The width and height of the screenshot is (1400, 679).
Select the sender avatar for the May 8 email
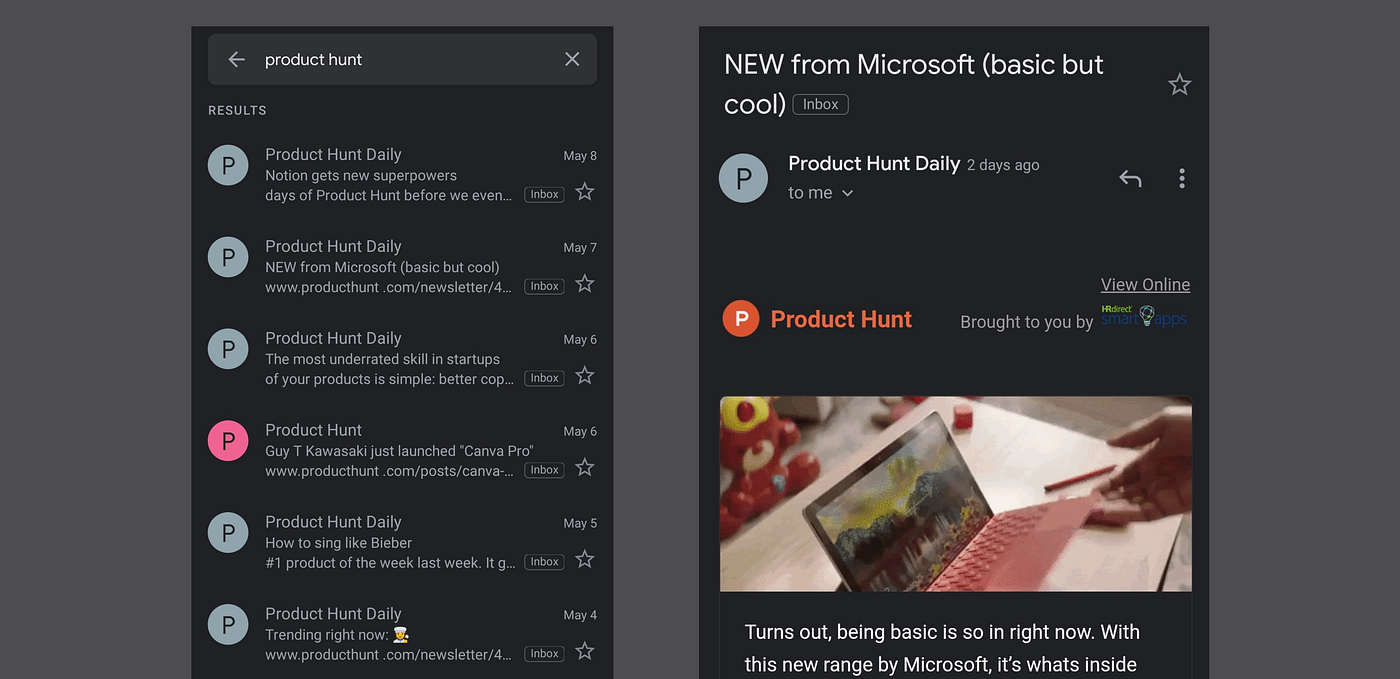click(228, 165)
